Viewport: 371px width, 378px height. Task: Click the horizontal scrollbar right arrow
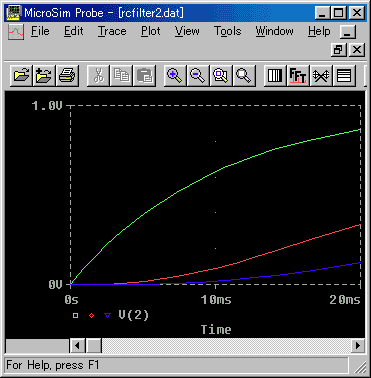[x=358, y=346]
